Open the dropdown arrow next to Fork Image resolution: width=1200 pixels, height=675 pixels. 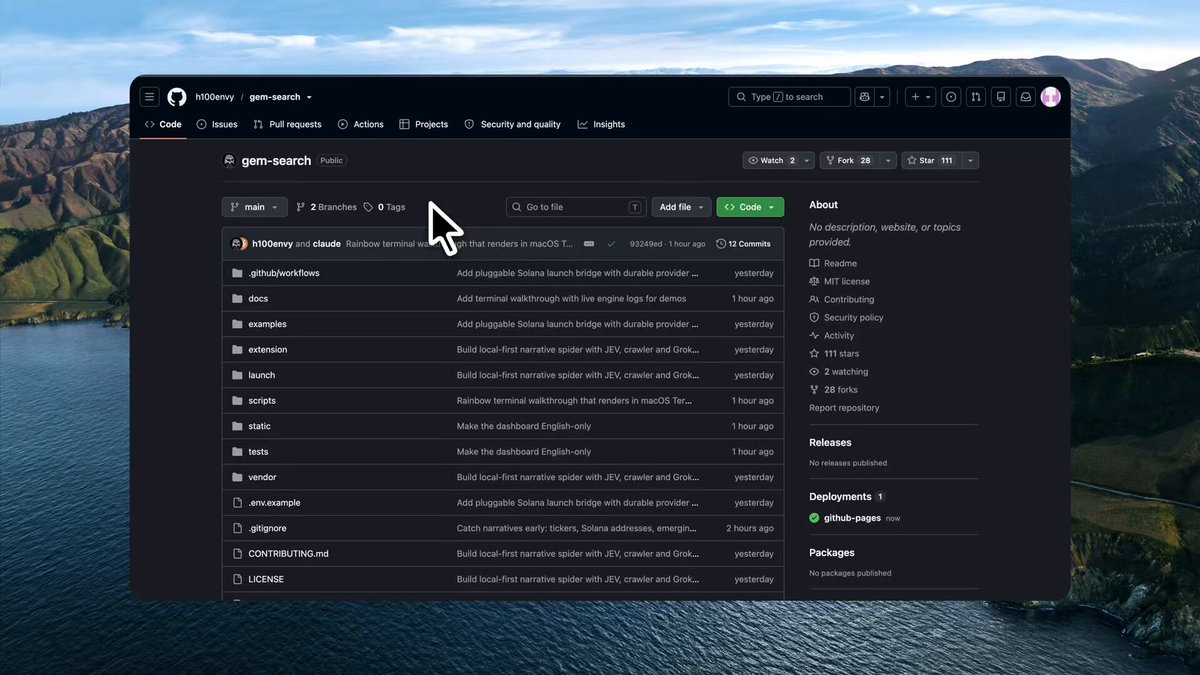pyautogui.click(x=888, y=160)
